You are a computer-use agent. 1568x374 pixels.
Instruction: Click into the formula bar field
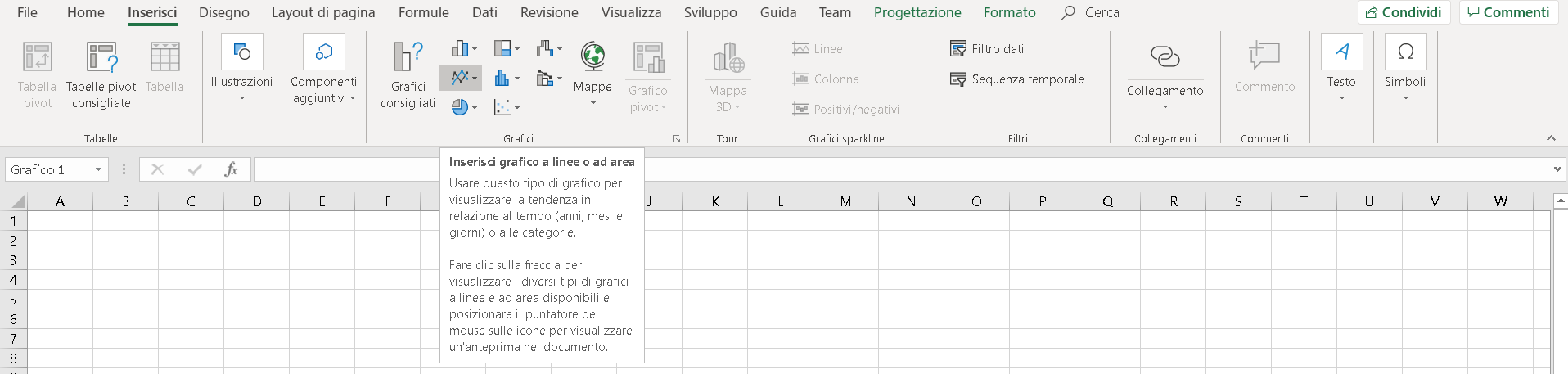900,169
